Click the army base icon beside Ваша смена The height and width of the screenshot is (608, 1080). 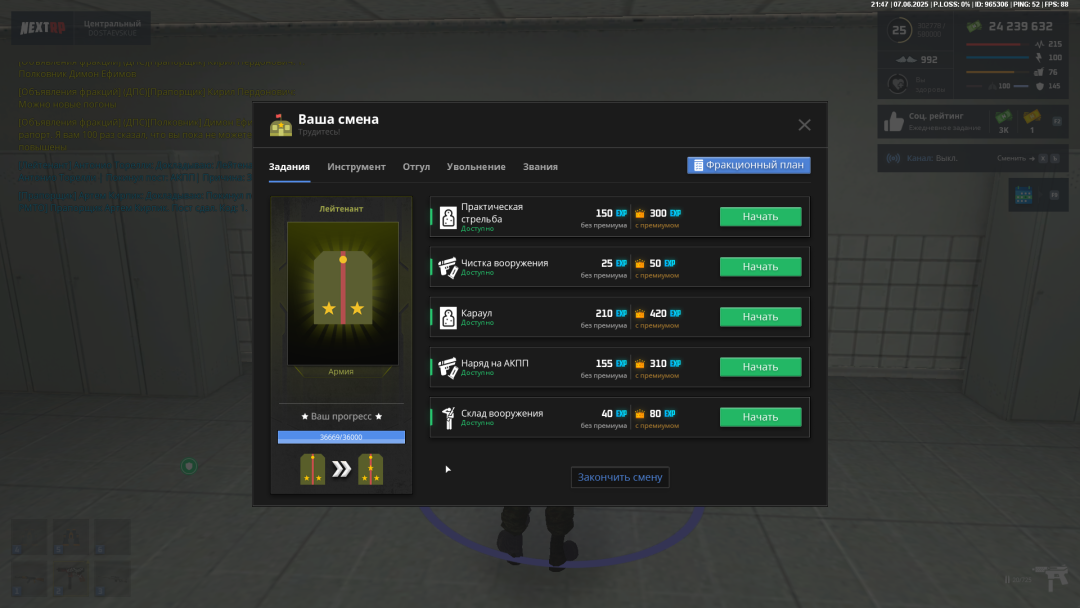point(281,125)
